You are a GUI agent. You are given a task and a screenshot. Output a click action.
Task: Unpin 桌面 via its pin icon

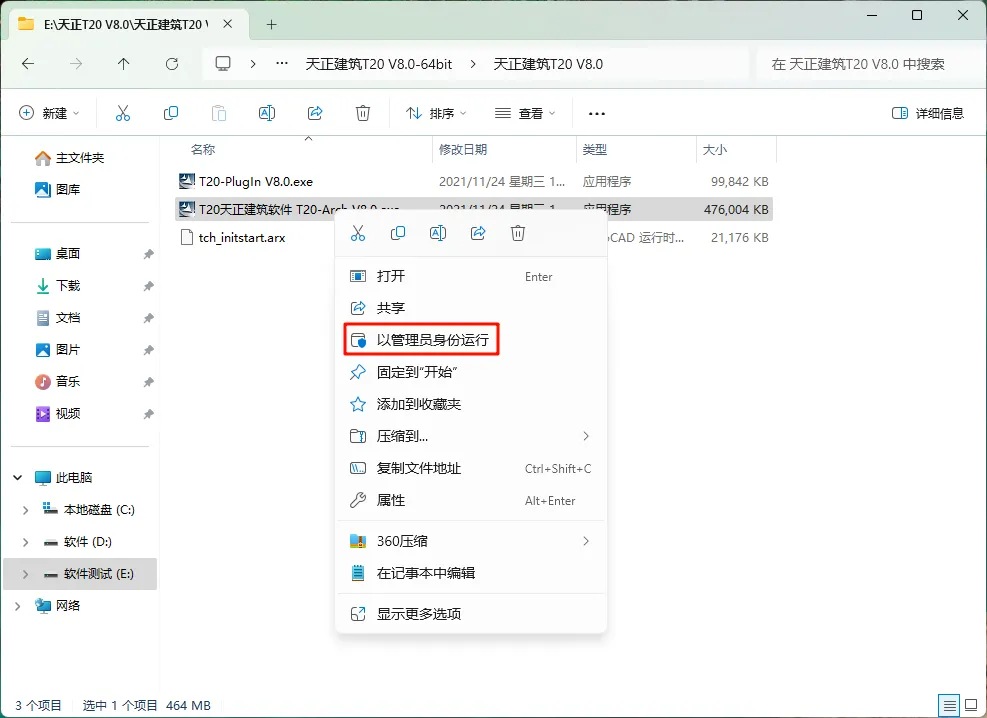tap(148, 254)
